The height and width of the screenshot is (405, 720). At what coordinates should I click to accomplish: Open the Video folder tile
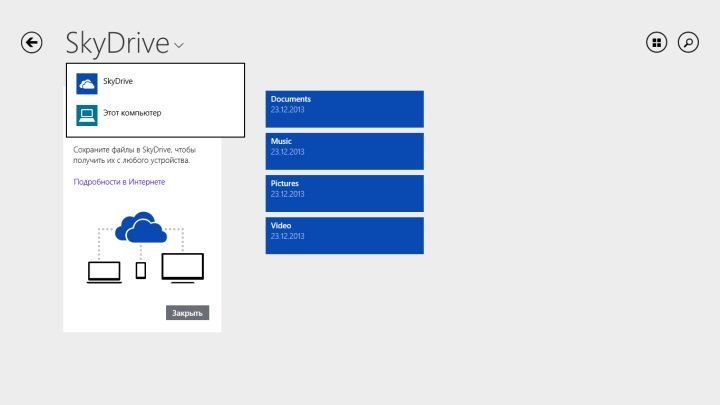coord(344,236)
